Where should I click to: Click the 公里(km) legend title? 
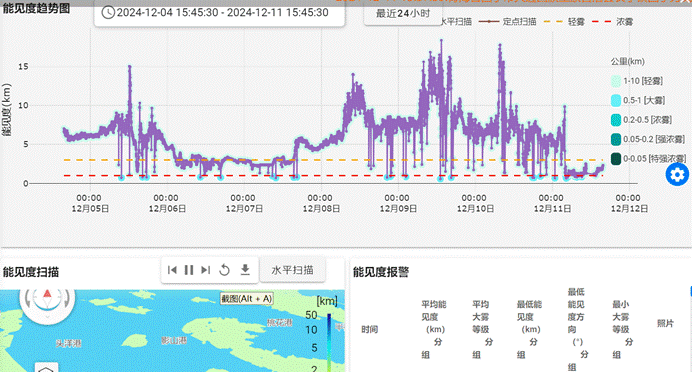(x=628, y=61)
